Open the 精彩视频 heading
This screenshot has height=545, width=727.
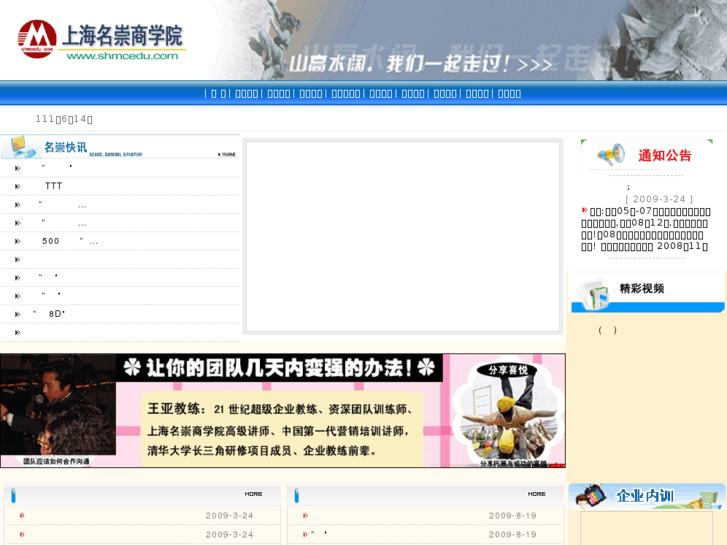642,289
